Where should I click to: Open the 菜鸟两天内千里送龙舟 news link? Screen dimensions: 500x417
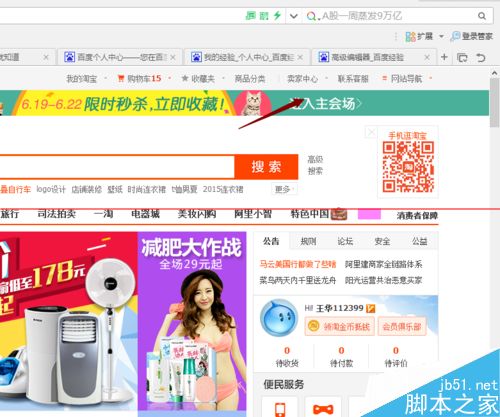pos(298,280)
